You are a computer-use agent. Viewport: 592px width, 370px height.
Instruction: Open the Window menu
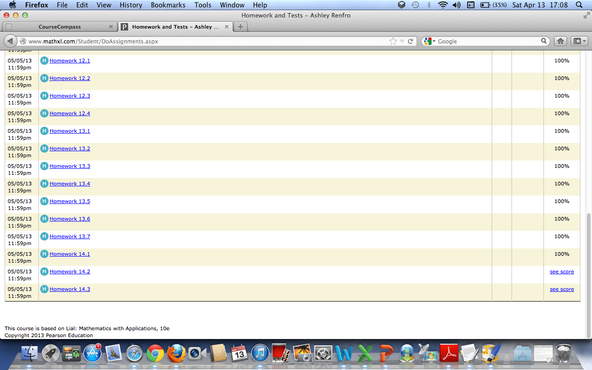232,5
